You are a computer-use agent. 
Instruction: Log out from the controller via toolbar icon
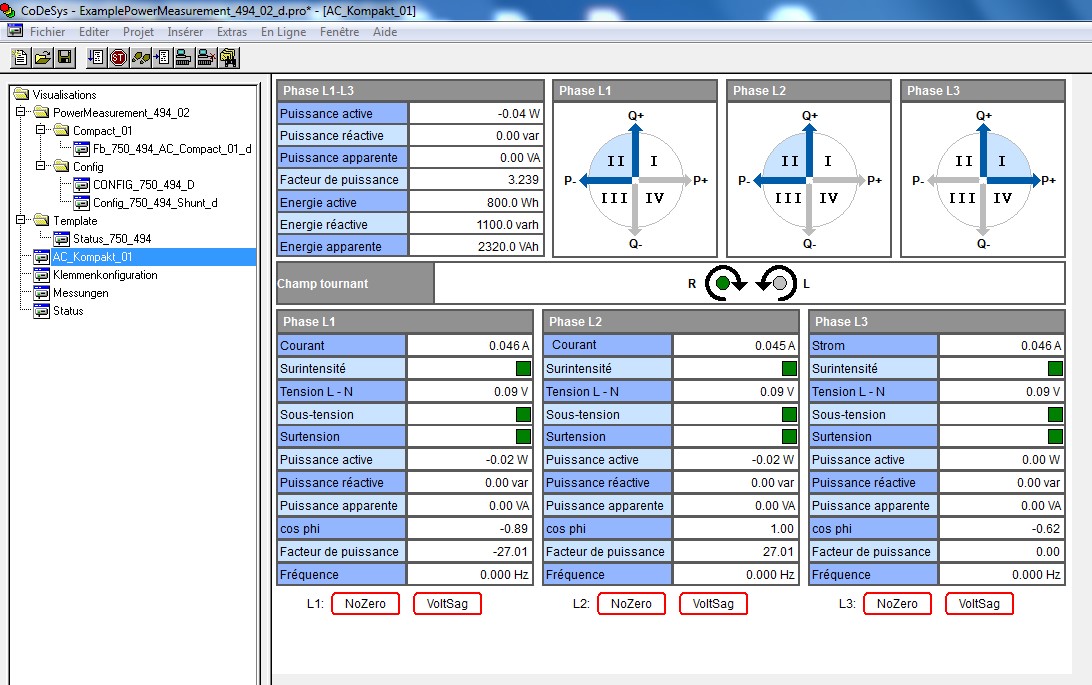coord(206,57)
